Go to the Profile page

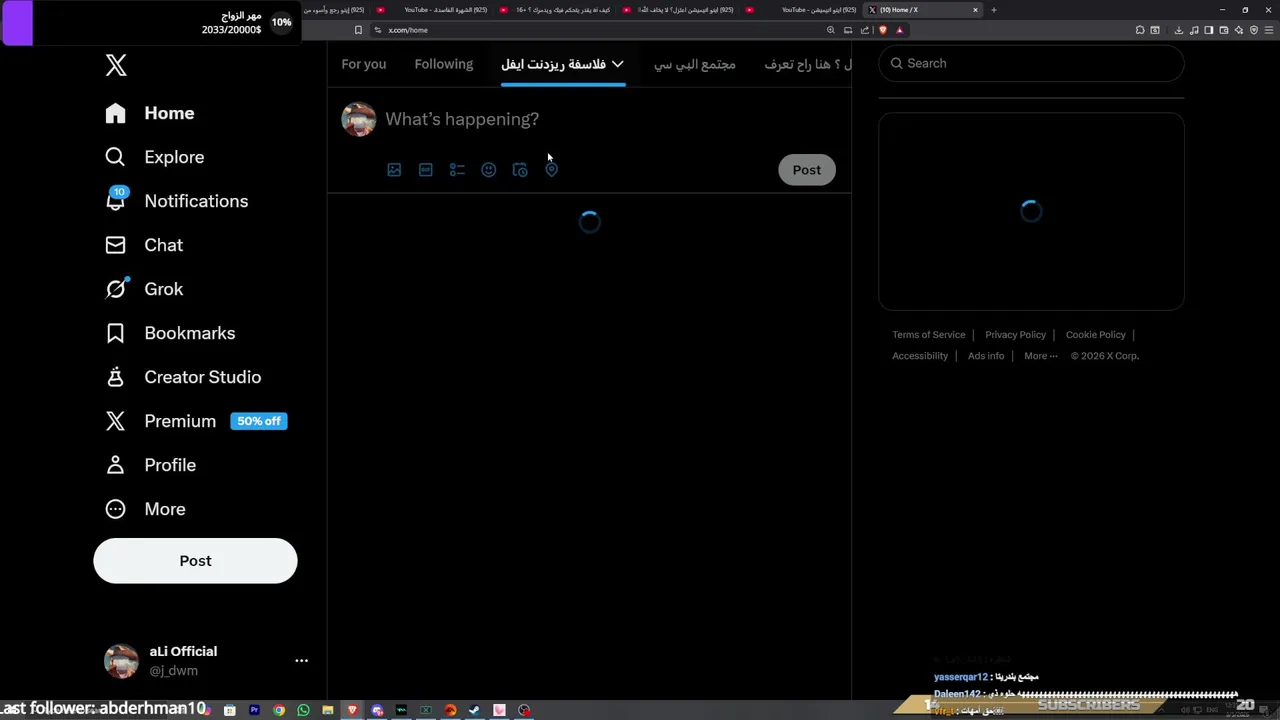(x=151, y=465)
